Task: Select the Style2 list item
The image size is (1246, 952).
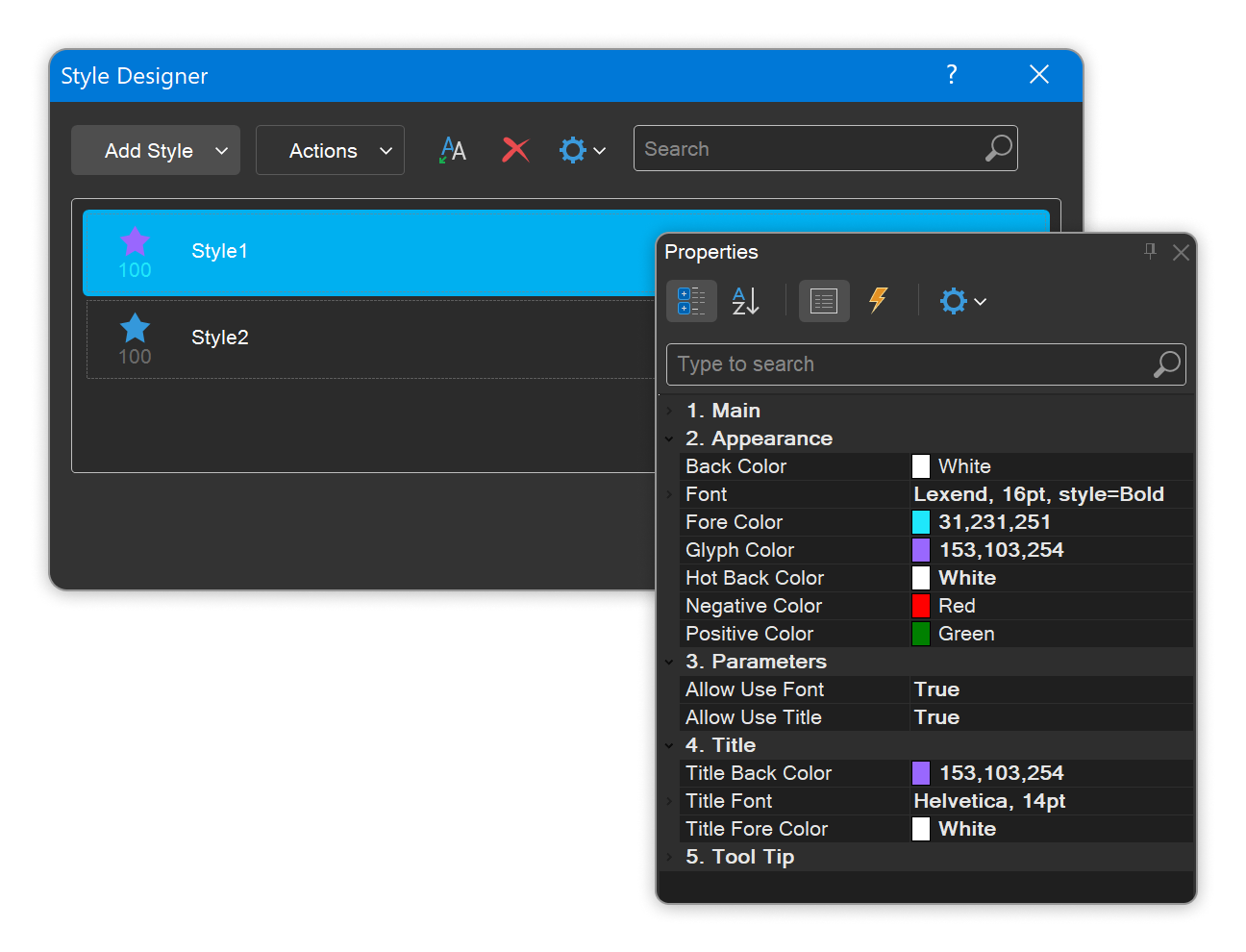Action: click(370, 338)
